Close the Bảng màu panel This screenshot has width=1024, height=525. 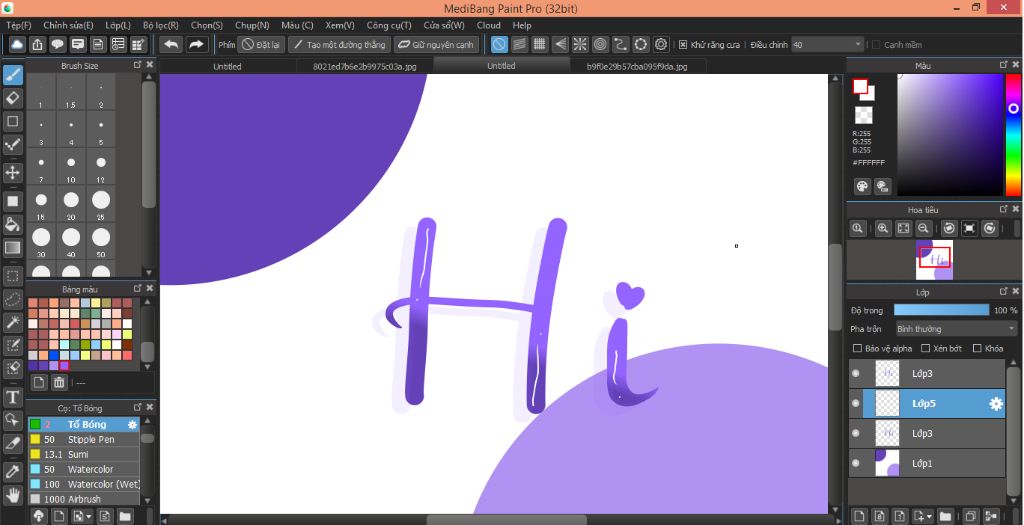pos(150,288)
